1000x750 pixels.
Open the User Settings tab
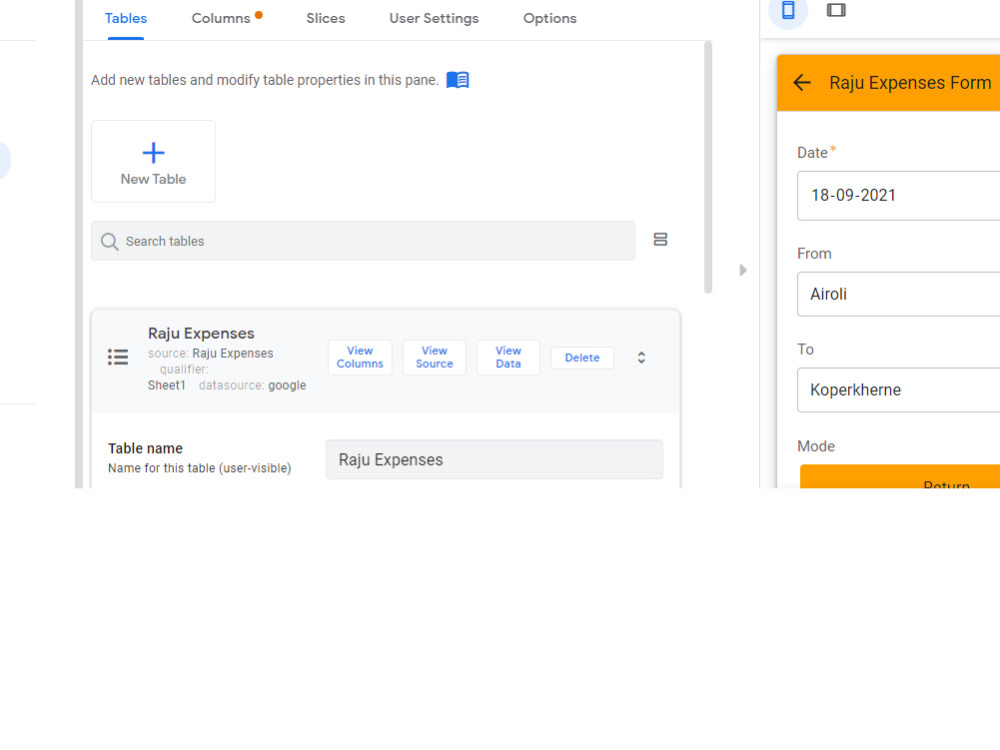coord(434,18)
